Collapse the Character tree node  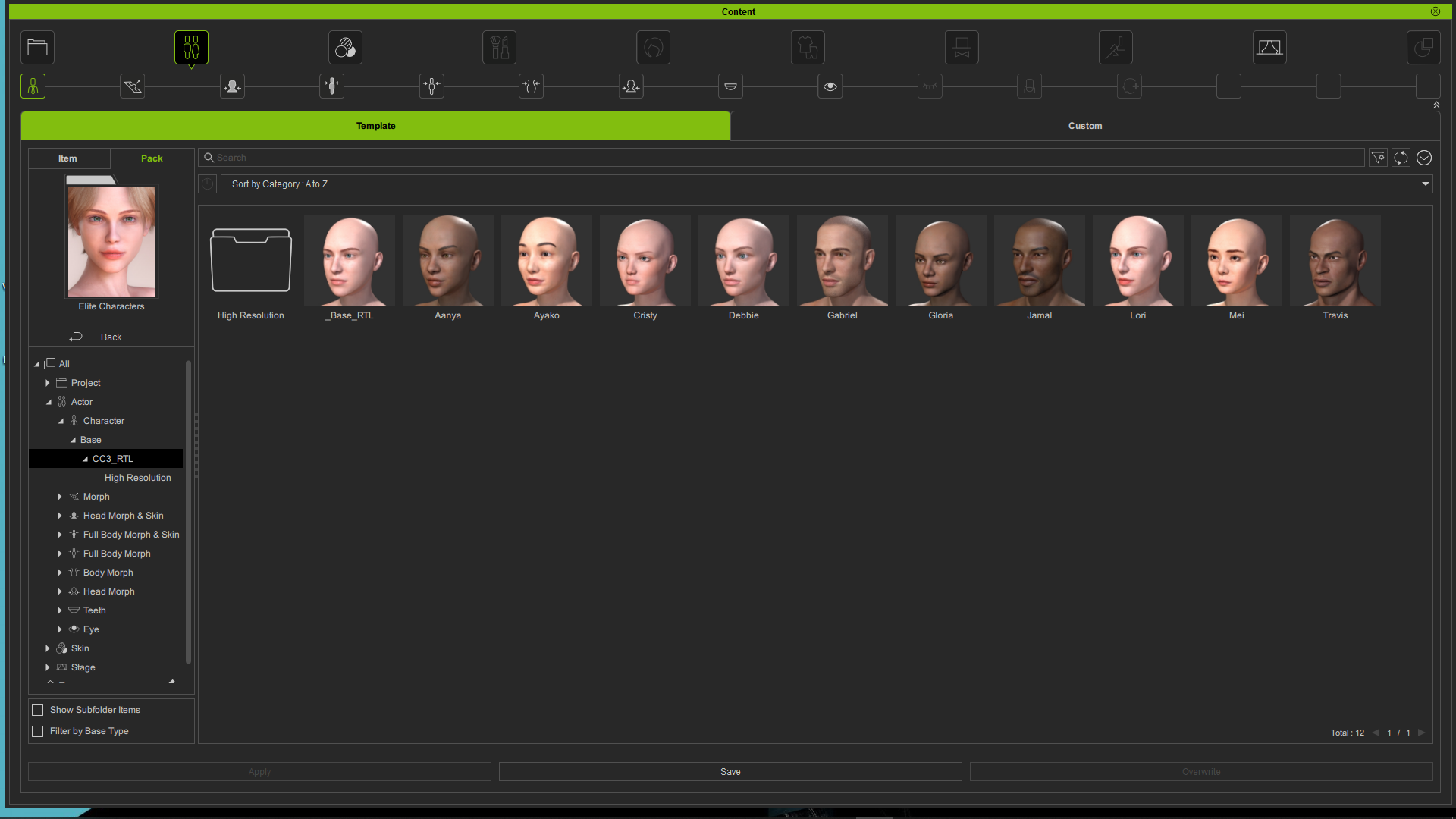point(61,421)
